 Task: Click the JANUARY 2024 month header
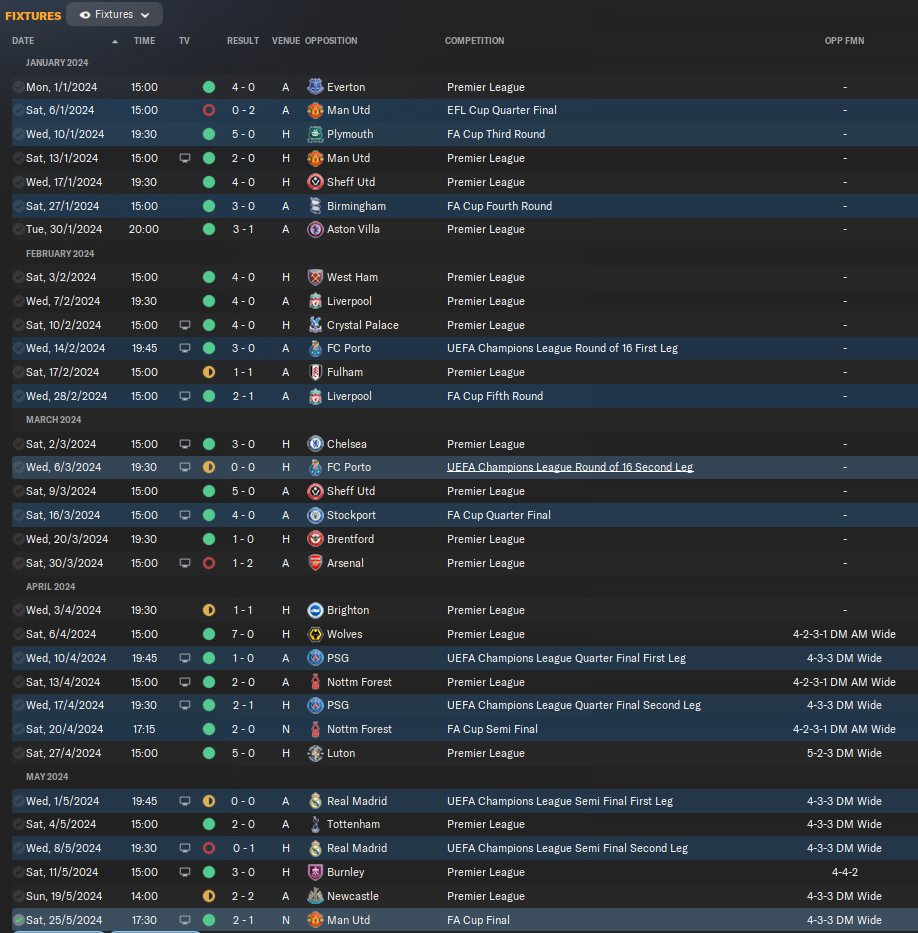57,62
